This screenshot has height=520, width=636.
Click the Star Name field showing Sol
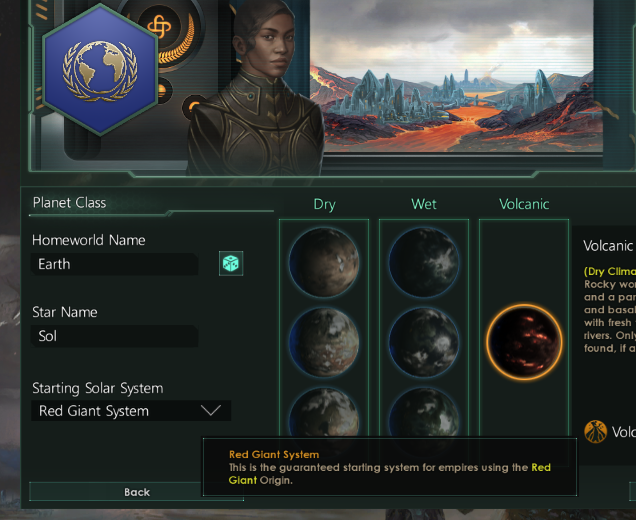[114, 336]
